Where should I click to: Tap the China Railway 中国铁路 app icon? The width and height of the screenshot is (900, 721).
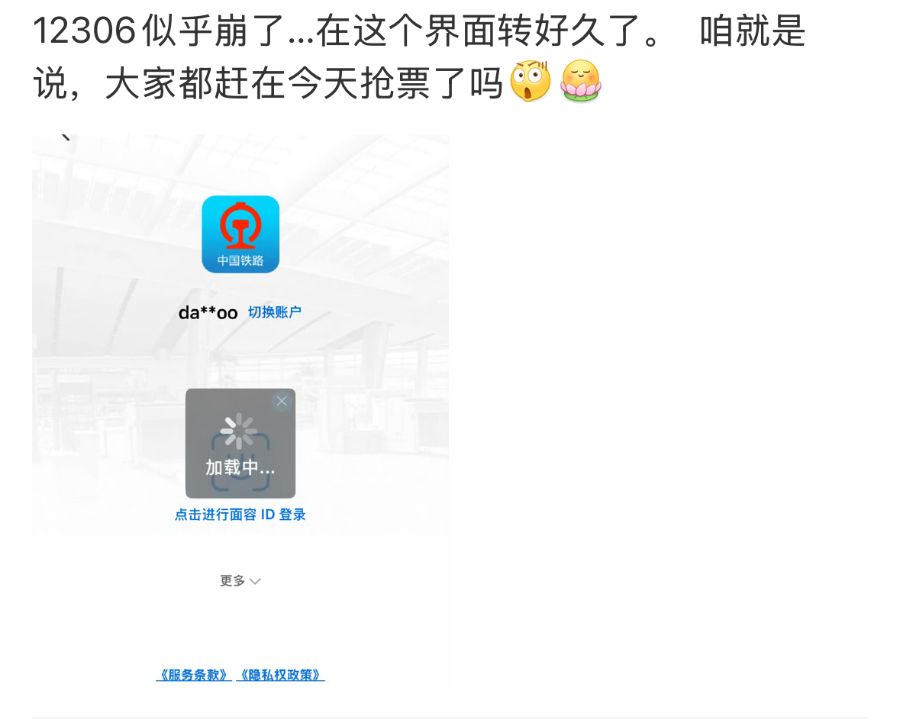coord(240,234)
